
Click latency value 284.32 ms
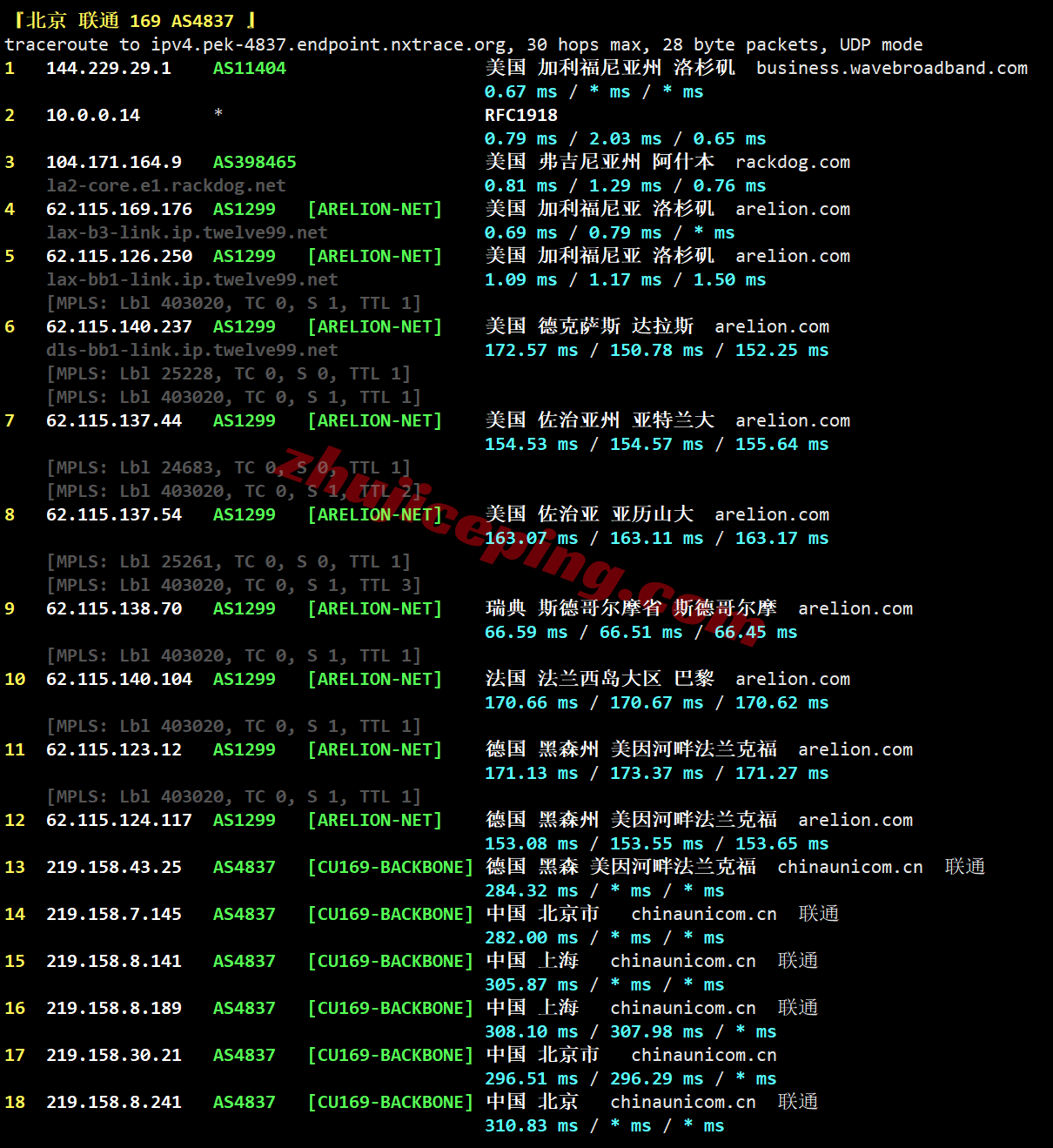tap(532, 890)
